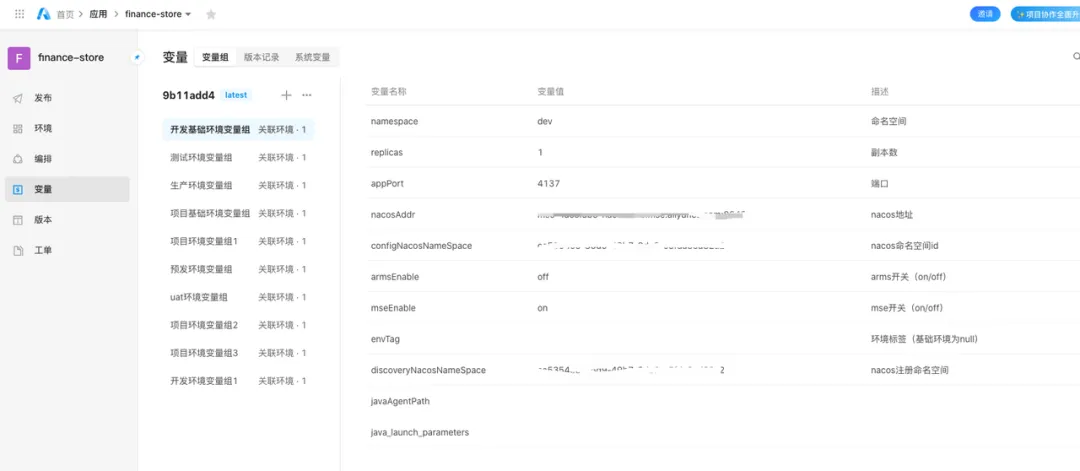Click the replicas variable name

click(x=386, y=152)
